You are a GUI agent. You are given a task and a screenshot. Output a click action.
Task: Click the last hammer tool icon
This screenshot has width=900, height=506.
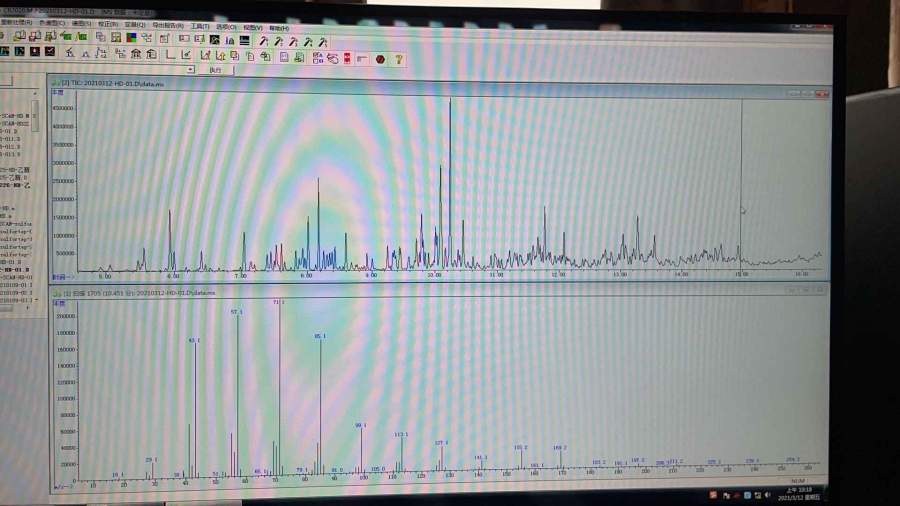coord(323,42)
